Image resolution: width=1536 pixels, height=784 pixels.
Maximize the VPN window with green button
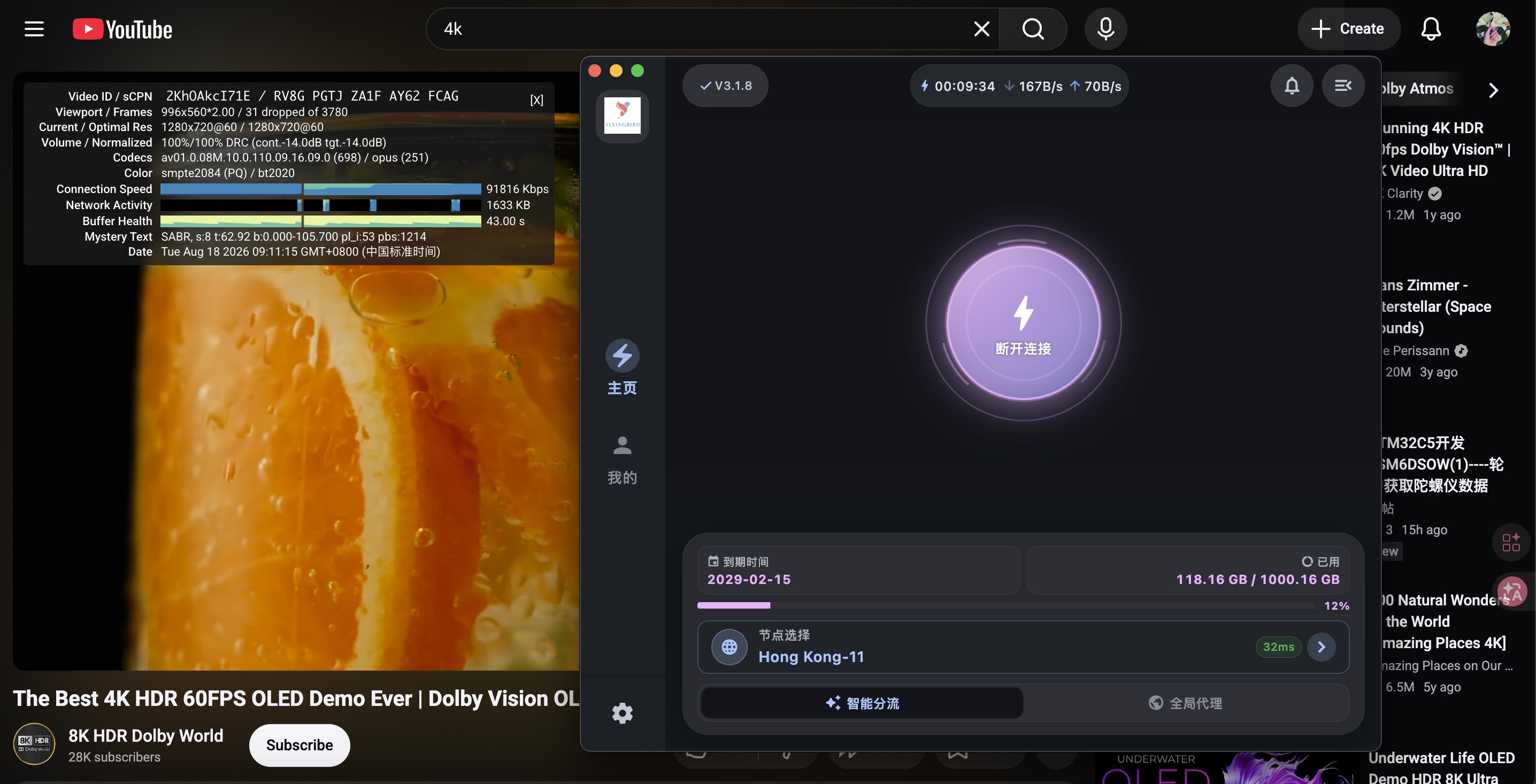point(638,71)
